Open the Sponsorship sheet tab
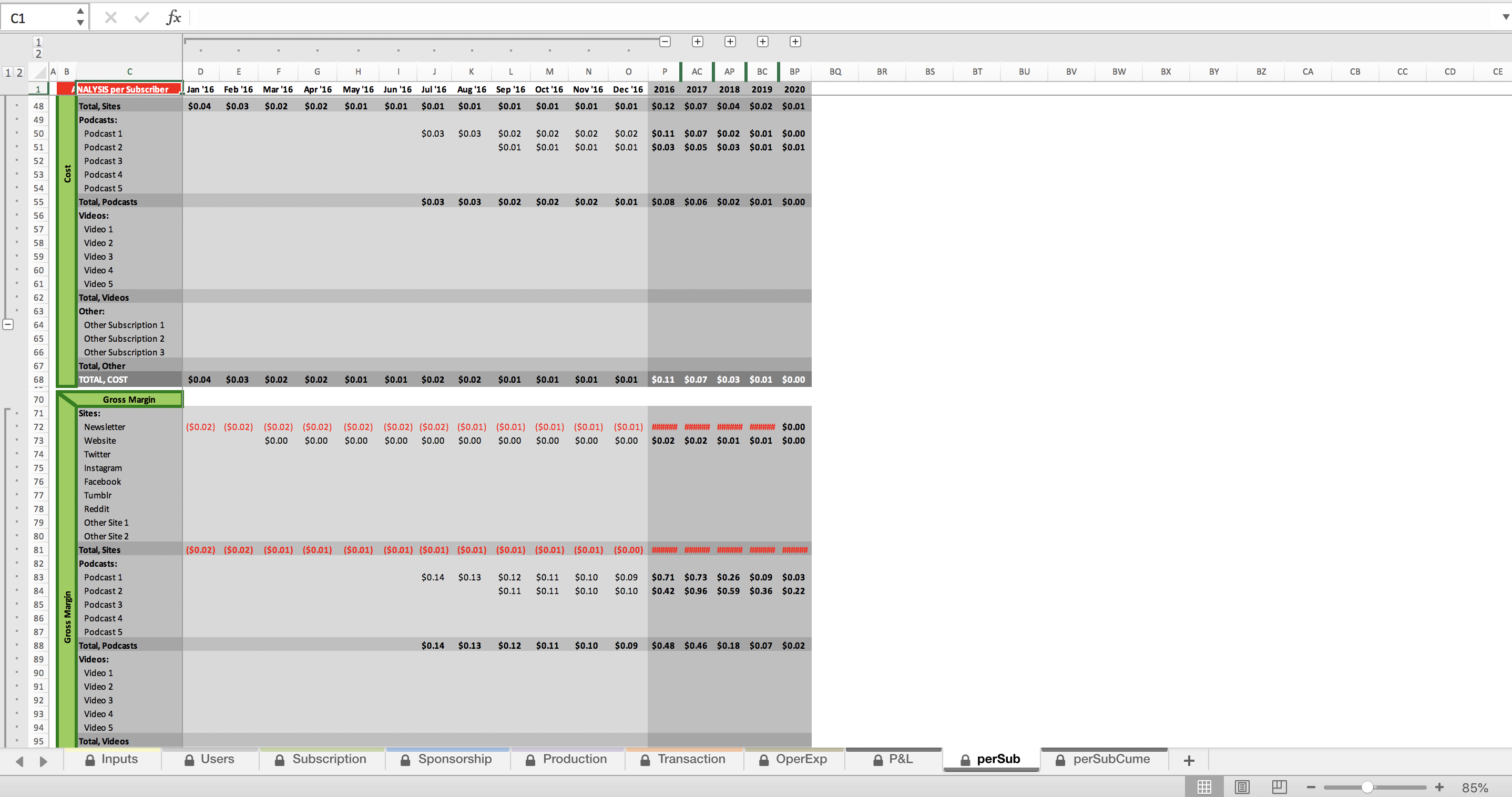This screenshot has width=1512, height=797. (x=447, y=759)
